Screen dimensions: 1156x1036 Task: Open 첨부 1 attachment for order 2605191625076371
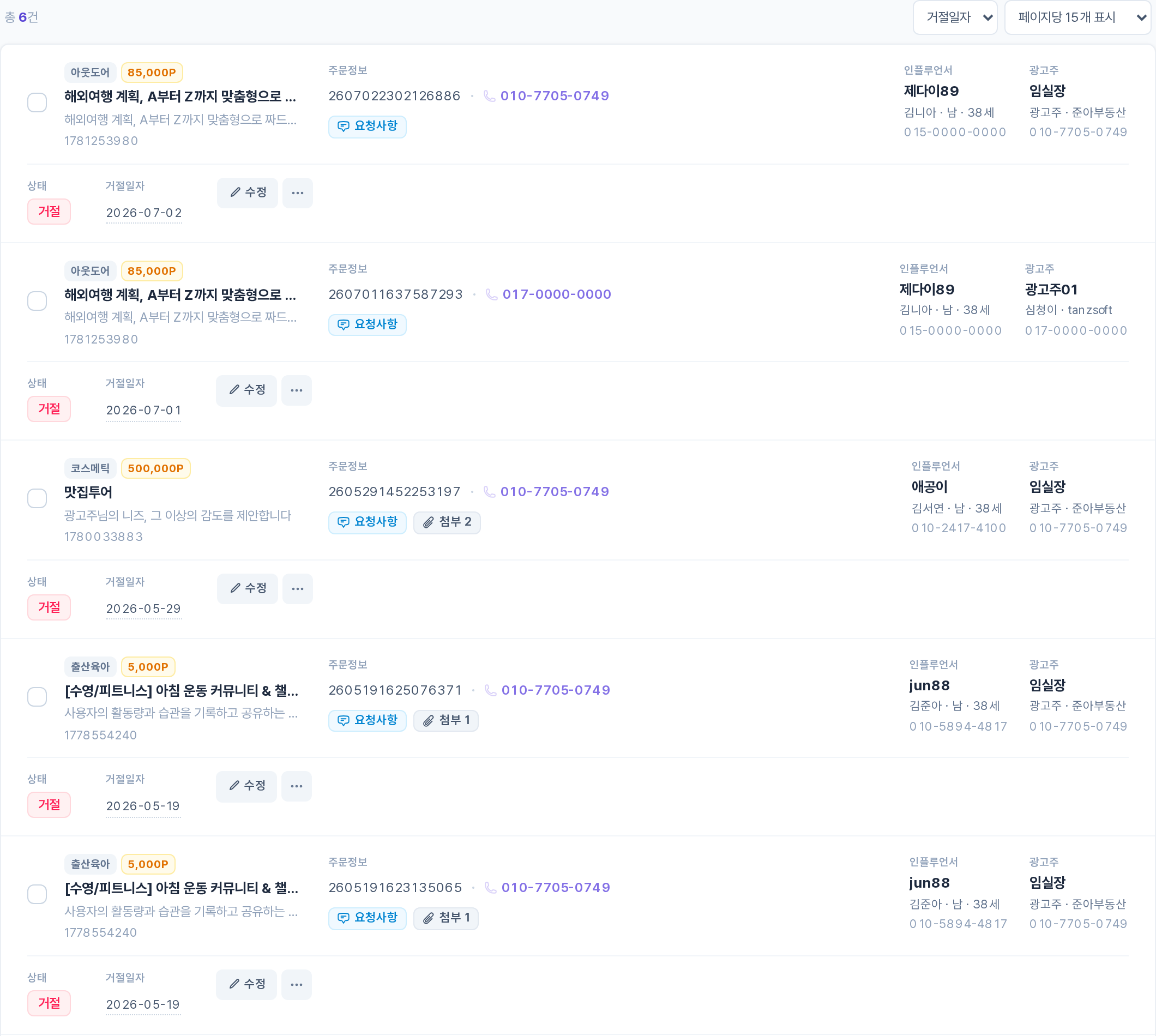pos(445,720)
